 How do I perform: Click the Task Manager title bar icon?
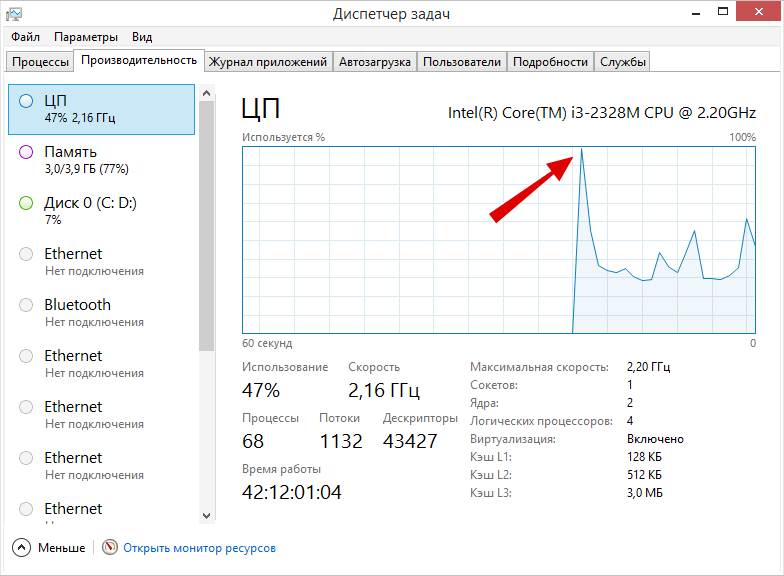(14, 14)
